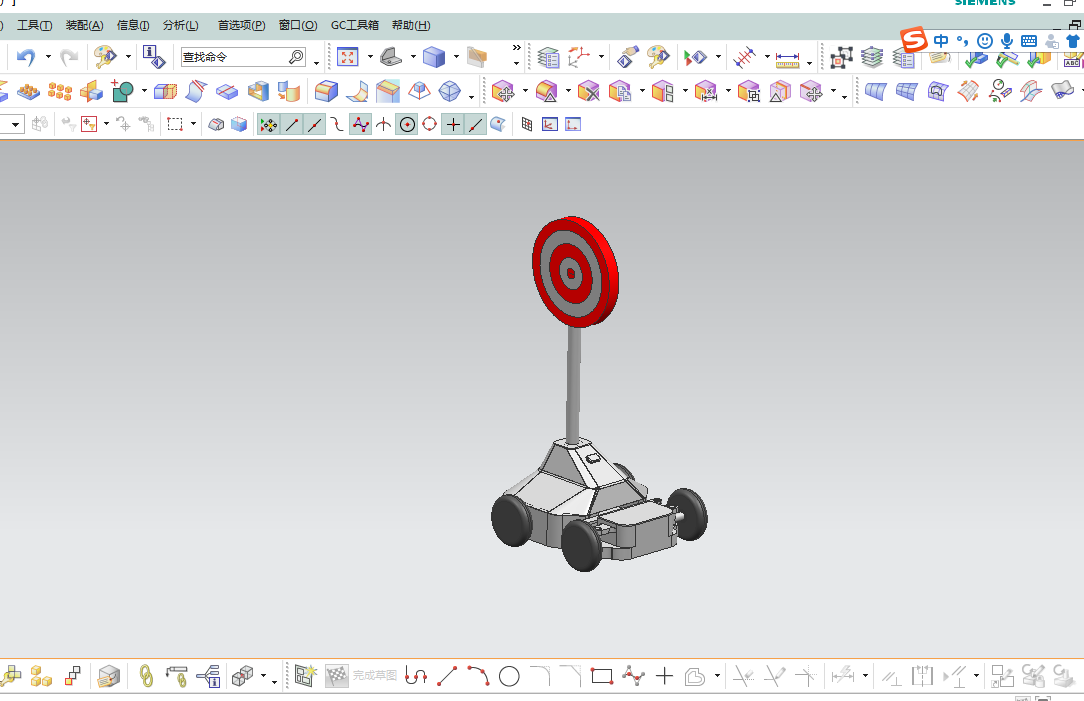The image size is (1084, 701).
Task: Click the Unite boolean shapes icon
Action: (x=123, y=91)
